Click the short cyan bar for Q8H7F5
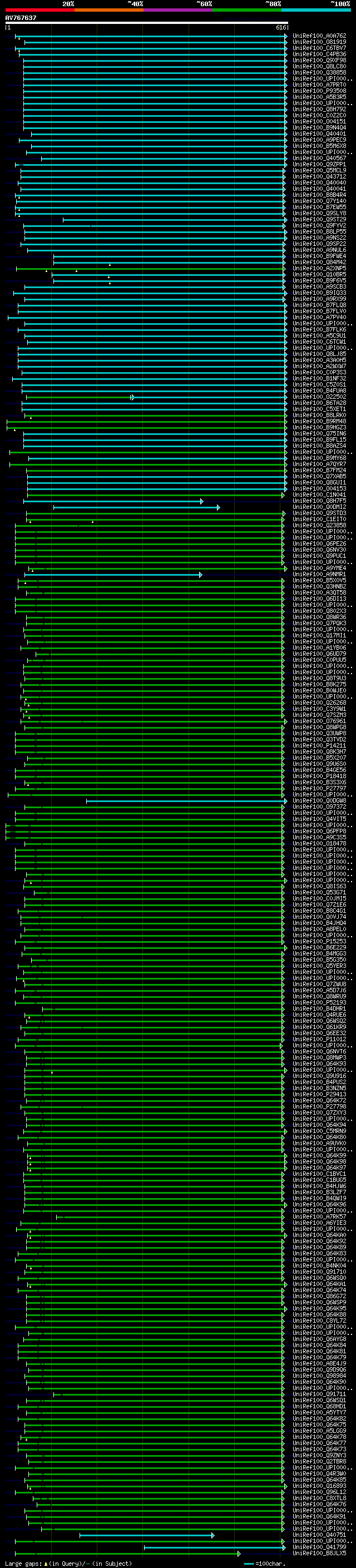 point(113,501)
